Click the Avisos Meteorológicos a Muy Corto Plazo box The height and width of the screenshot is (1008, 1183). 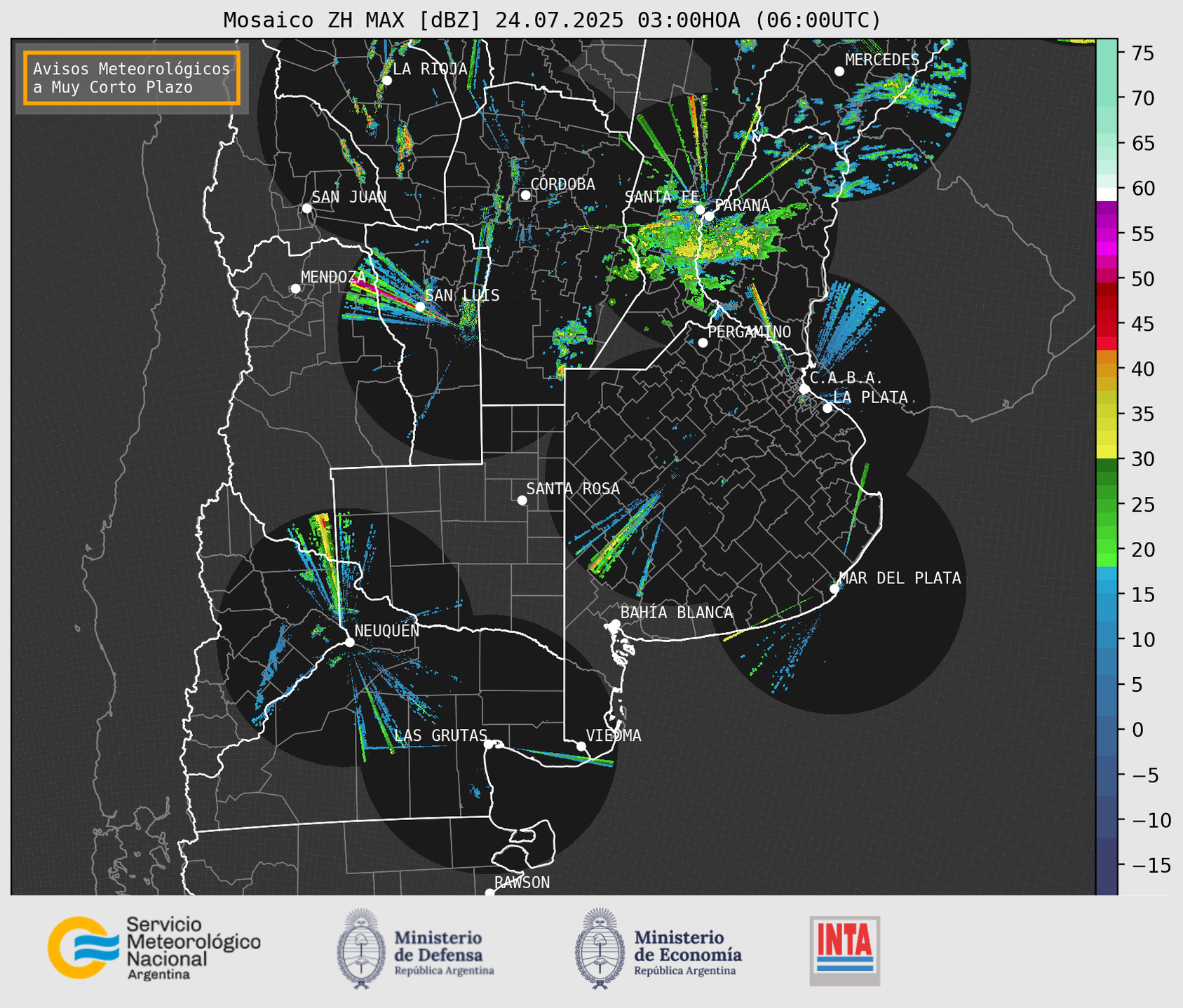132,78
